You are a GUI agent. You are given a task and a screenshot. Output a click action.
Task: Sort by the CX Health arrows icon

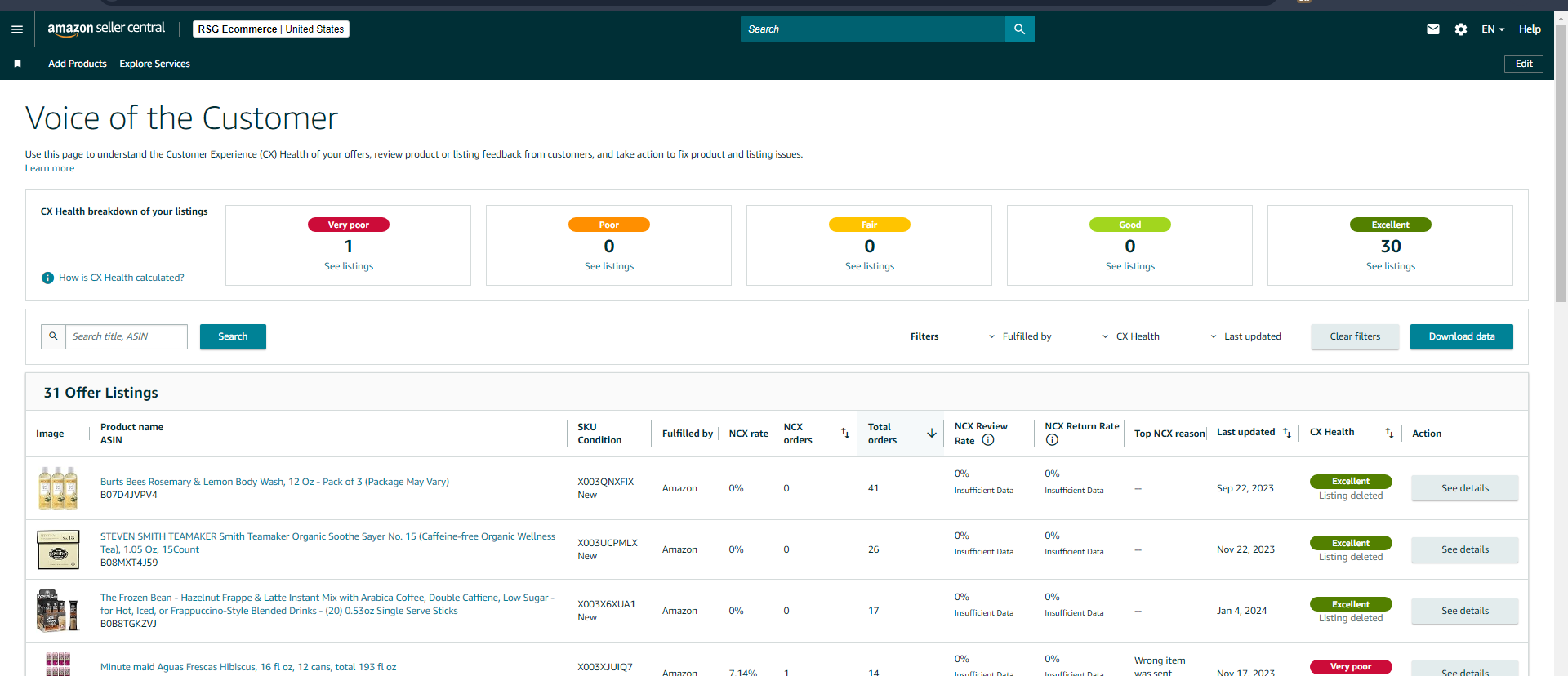click(x=1389, y=433)
